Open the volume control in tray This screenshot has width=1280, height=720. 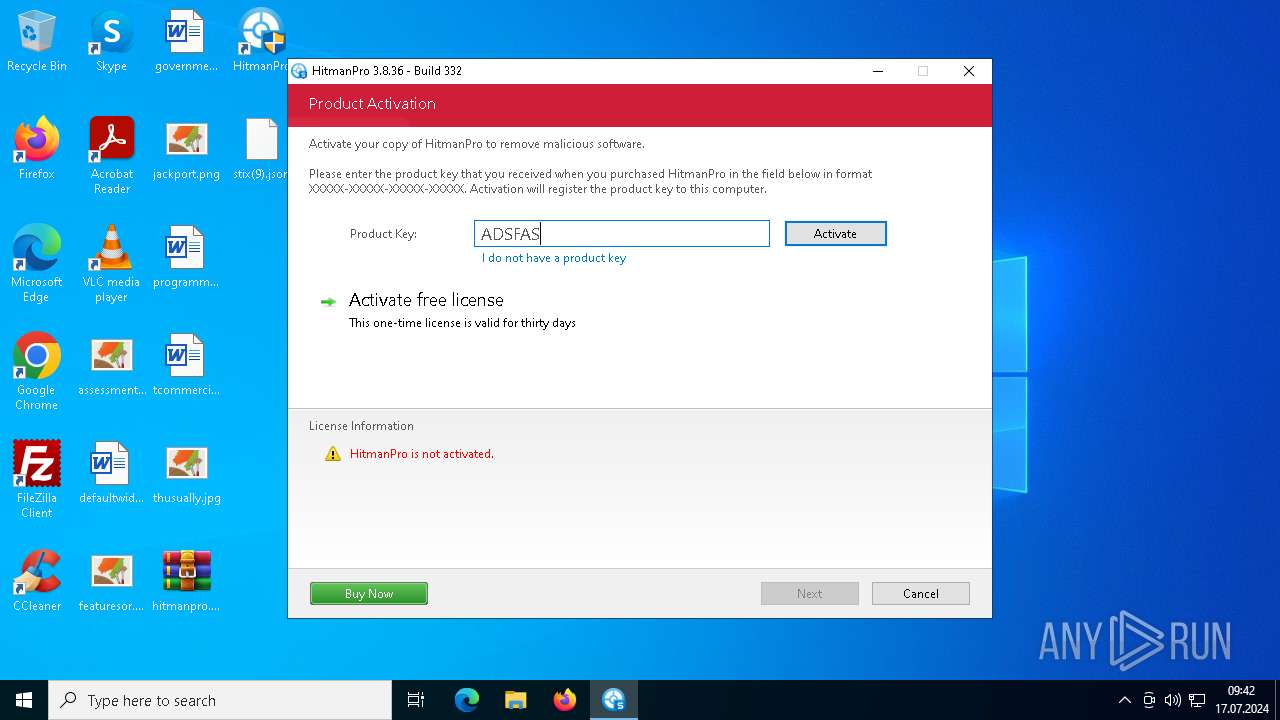tap(1173, 700)
